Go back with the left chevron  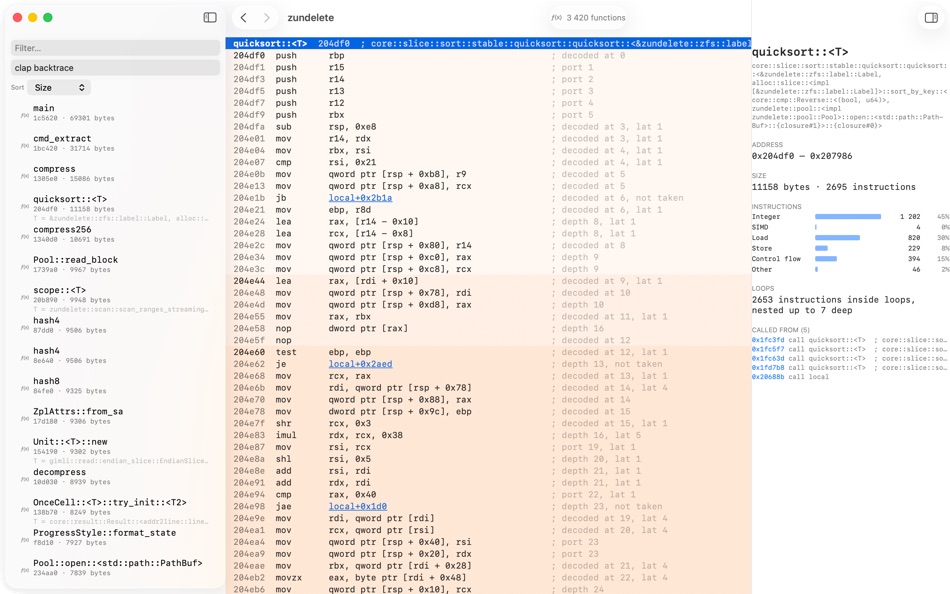[244, 18]
